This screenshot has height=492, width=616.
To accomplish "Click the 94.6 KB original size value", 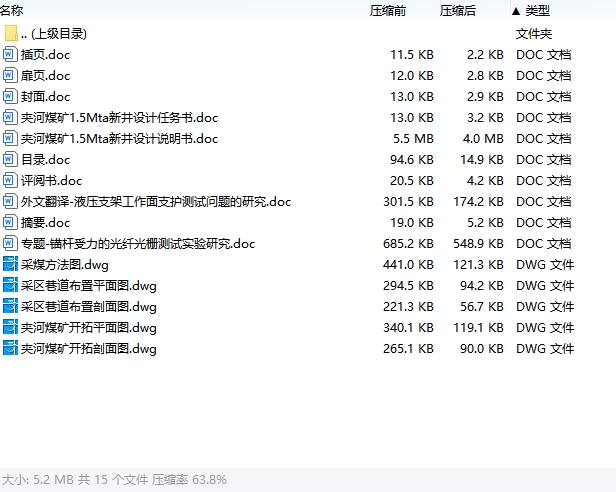I will (x=412, y=160).
